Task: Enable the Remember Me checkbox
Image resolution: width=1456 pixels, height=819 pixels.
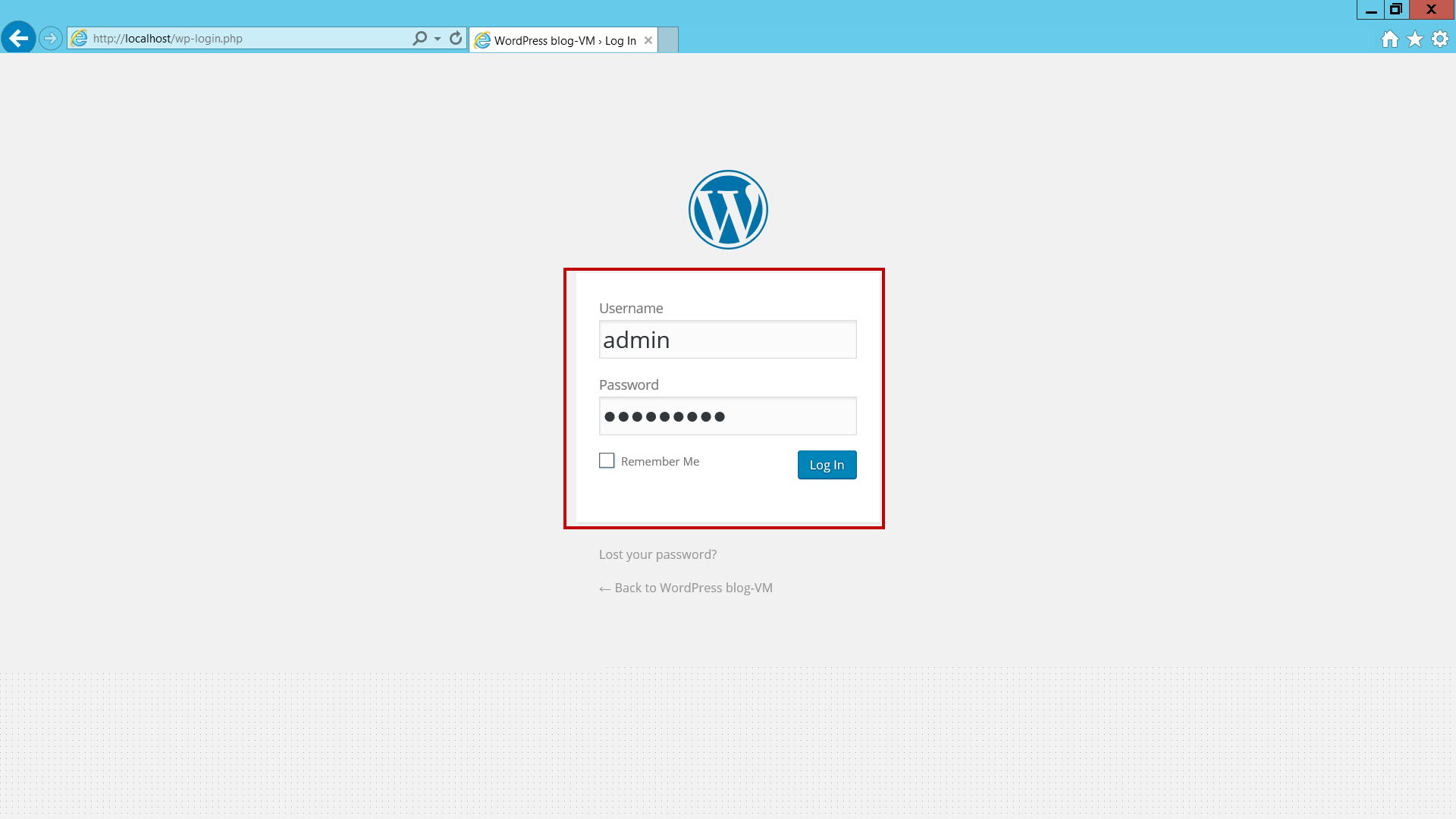Action: 607,460
